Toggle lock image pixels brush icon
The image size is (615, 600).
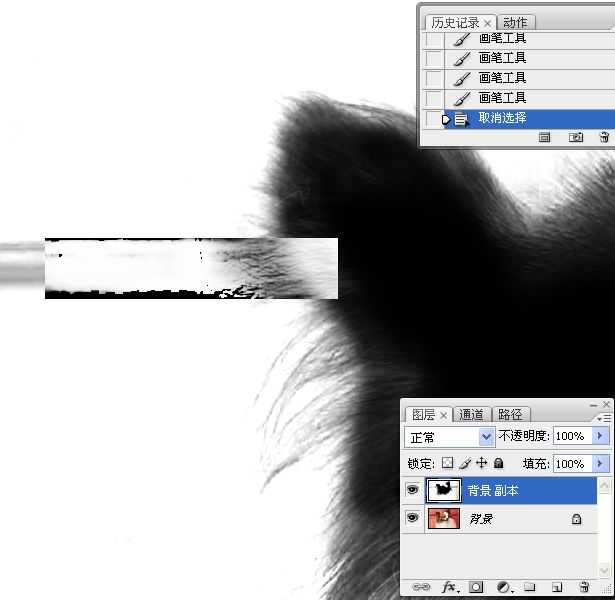click(465, 464)
